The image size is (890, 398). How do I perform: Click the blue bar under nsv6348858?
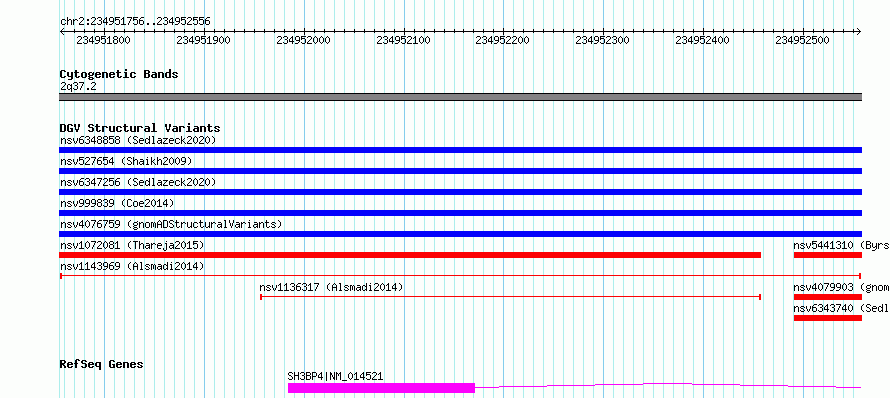click(460, 150)
